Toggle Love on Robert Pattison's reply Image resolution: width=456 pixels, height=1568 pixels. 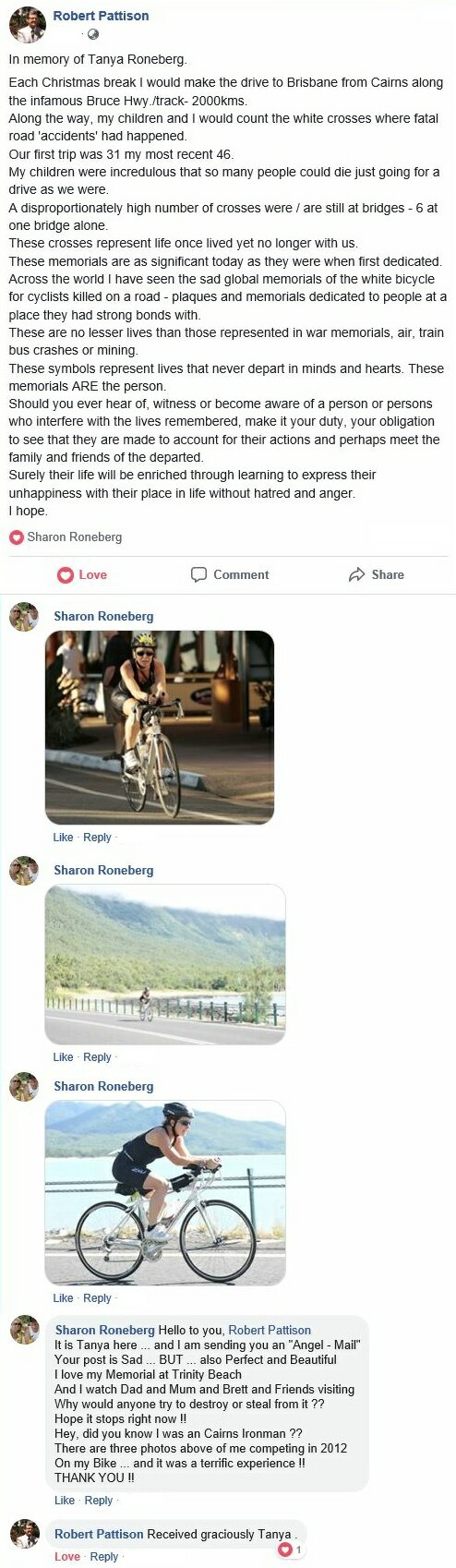click(67, 1557)
